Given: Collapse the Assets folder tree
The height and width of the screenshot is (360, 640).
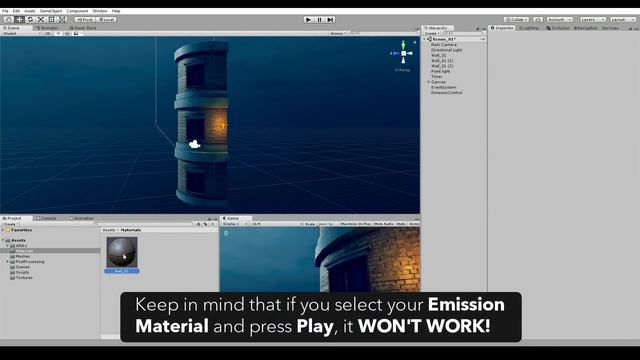Looking at the screenshot, I should (3, 240).
